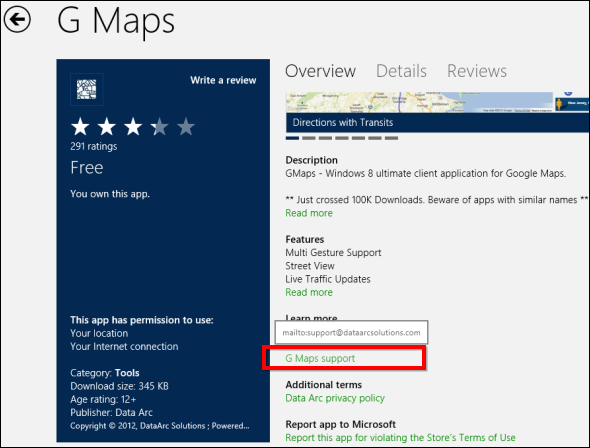Click the fourth half-filled rating star
The width and height of the screenshot is (590, 448).
159,127
